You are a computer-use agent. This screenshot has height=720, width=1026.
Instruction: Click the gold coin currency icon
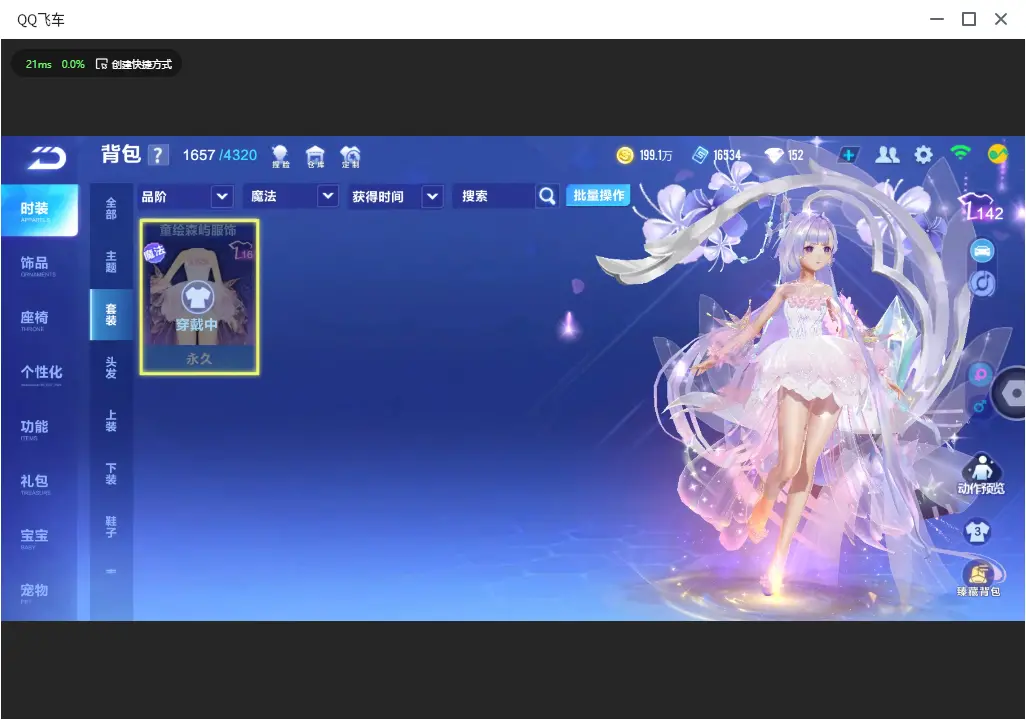[625, 155]
